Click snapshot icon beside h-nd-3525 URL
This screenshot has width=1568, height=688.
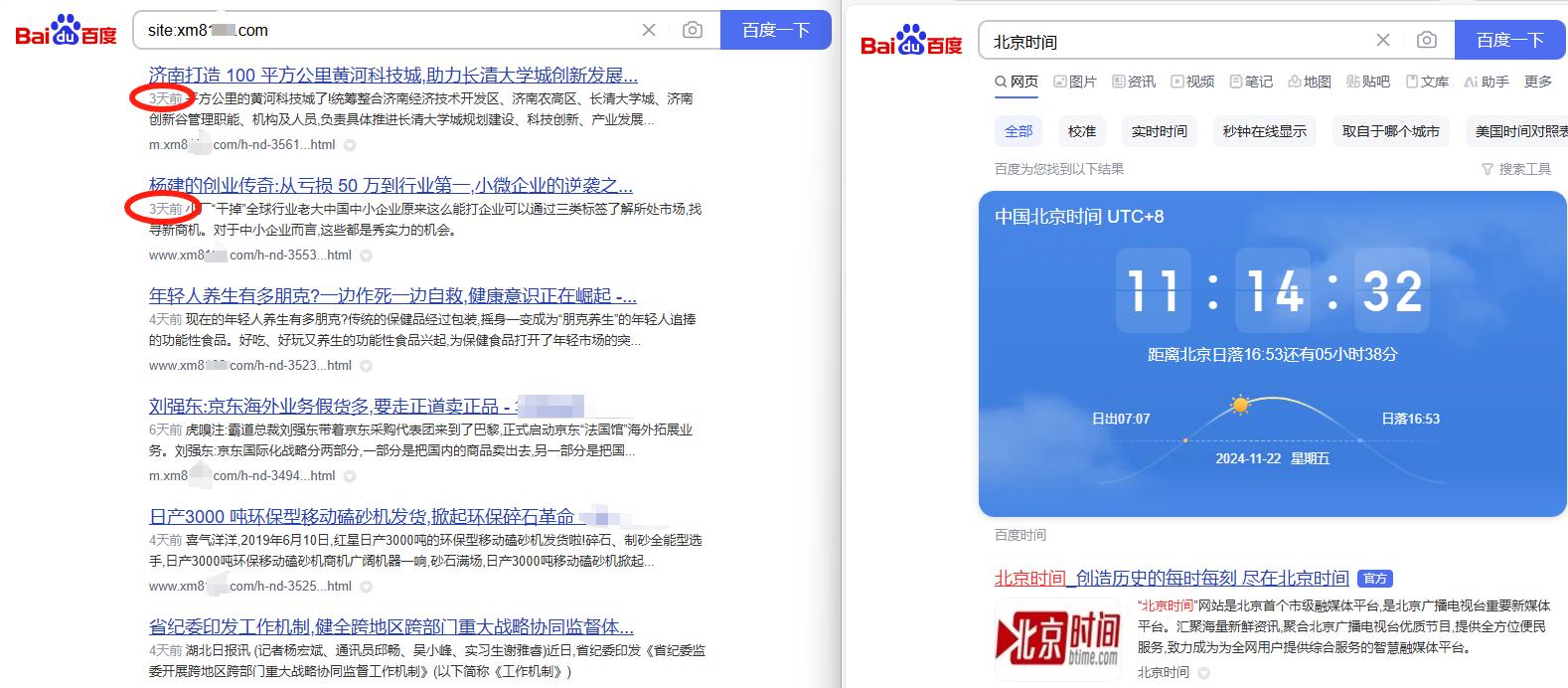[x=366, y=587]
